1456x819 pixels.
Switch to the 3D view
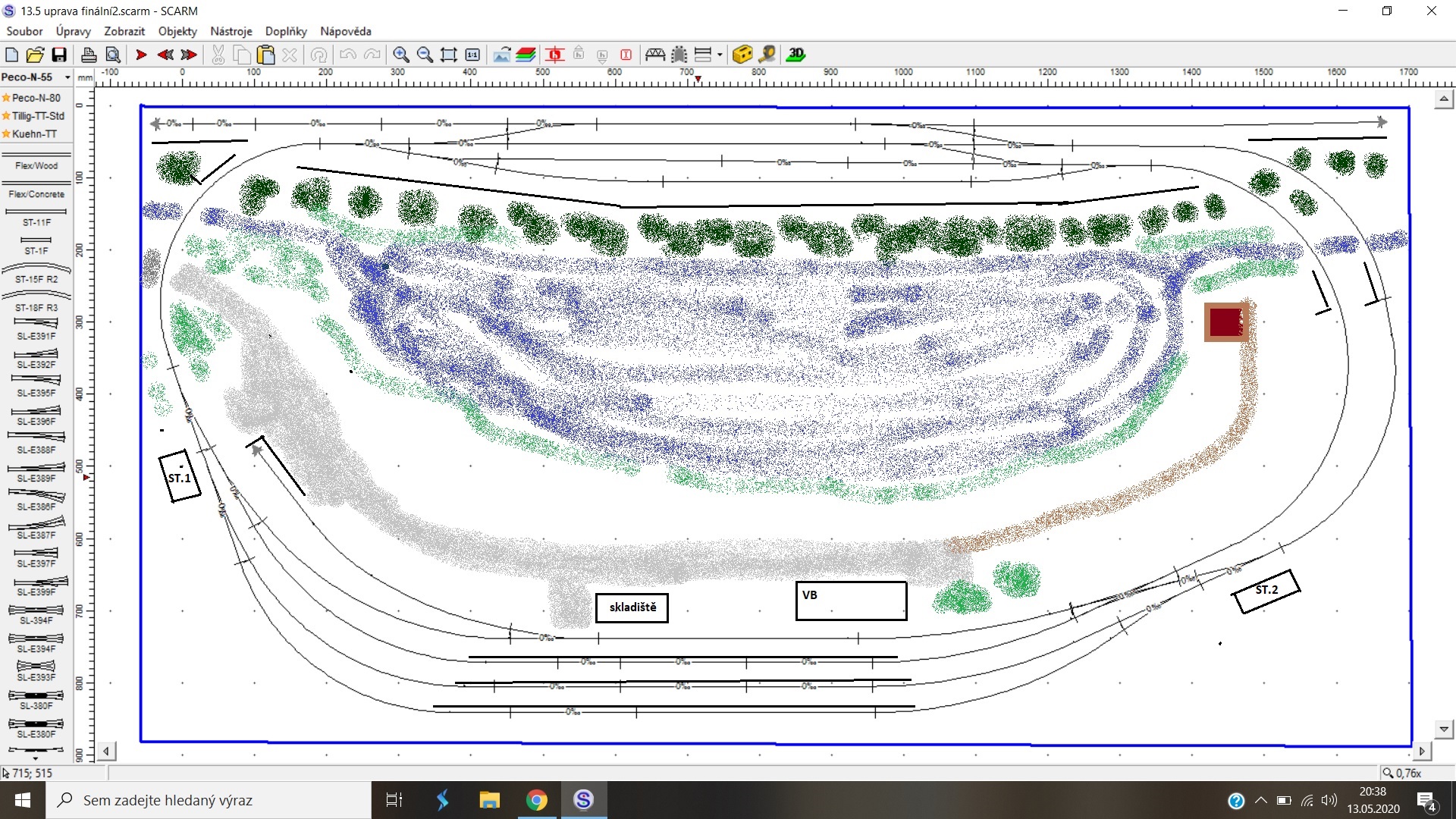(x=795, y=55)
